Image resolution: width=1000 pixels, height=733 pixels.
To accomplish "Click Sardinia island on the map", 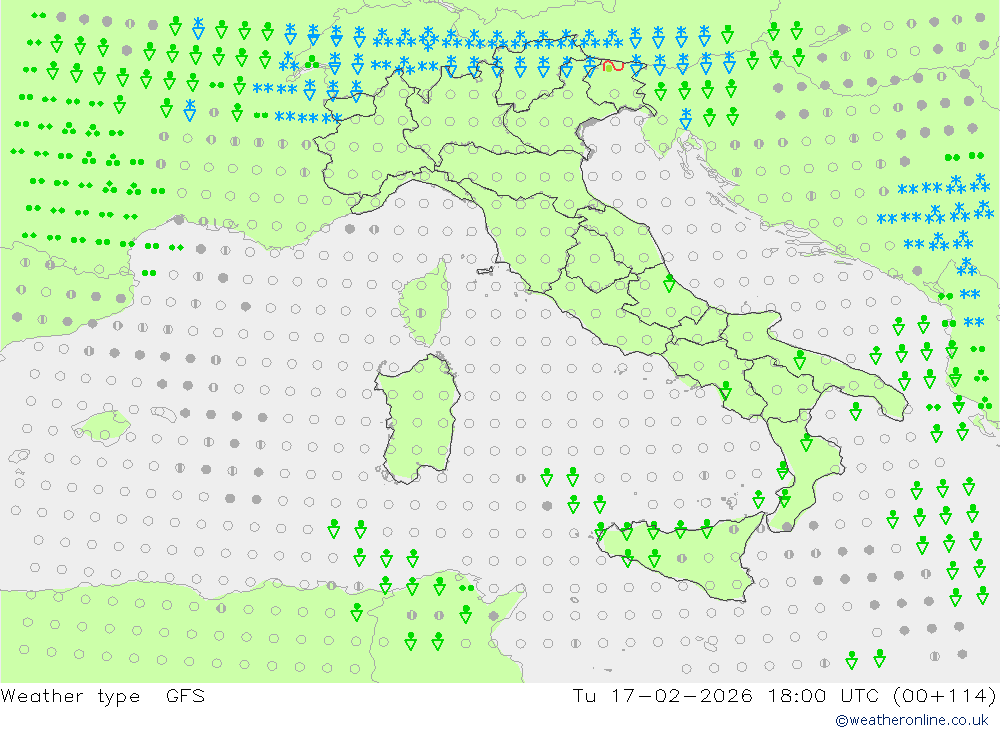I will pyautogui.click(x=418, y=418).
